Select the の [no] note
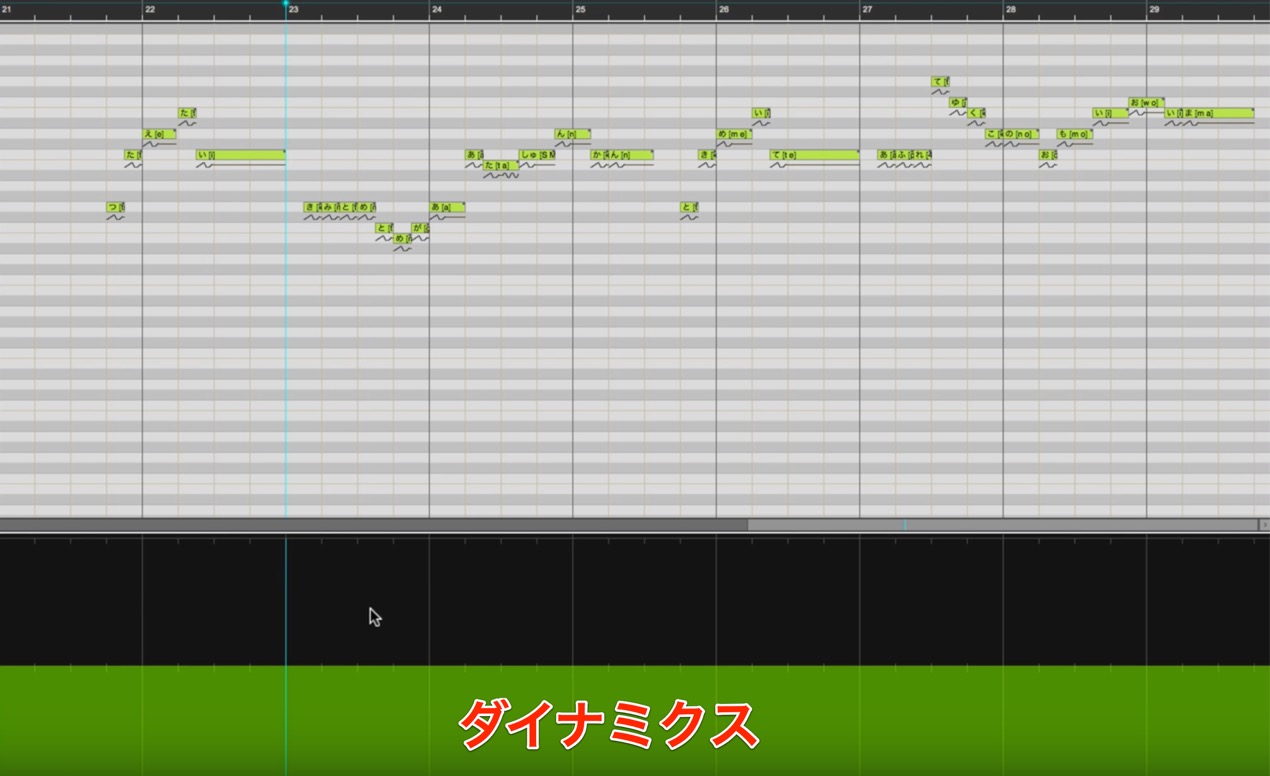Viewport: 1270px width, 776px height. tap(1021, 134)
